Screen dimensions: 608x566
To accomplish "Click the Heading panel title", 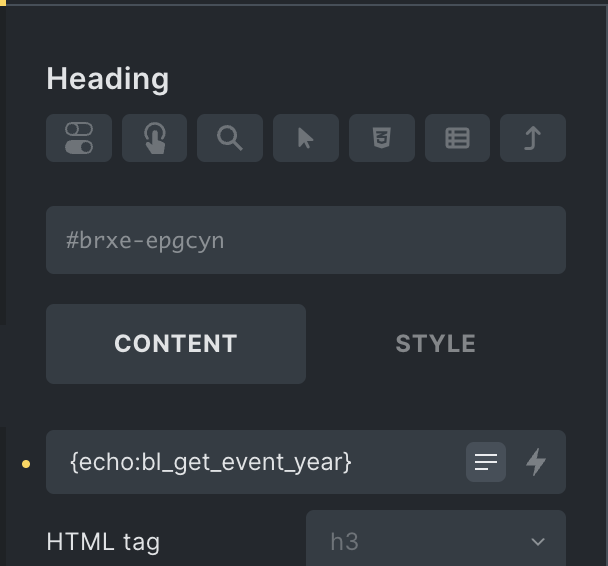I will click(x=108, y=79).
